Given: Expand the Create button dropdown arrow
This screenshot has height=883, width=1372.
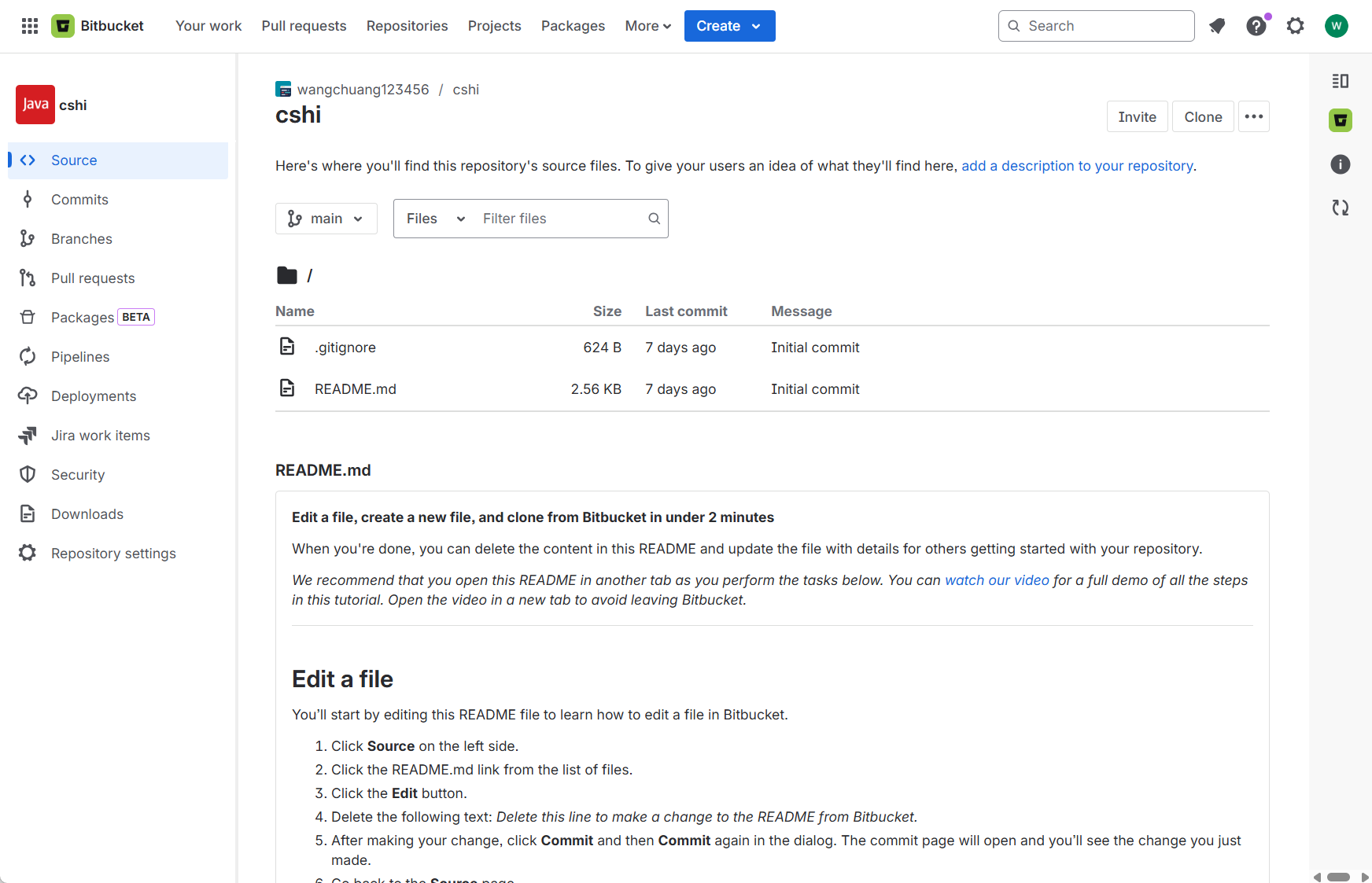Looking at the screenshot, I should click(757, 25).
